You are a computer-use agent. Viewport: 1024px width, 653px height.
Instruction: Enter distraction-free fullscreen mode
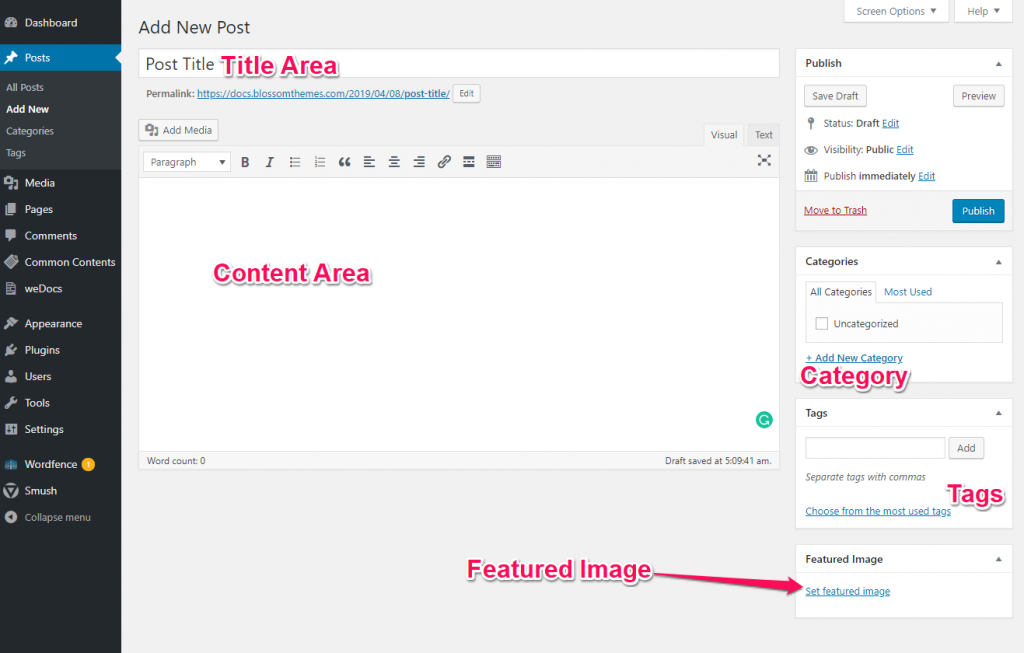click(764, 160)
